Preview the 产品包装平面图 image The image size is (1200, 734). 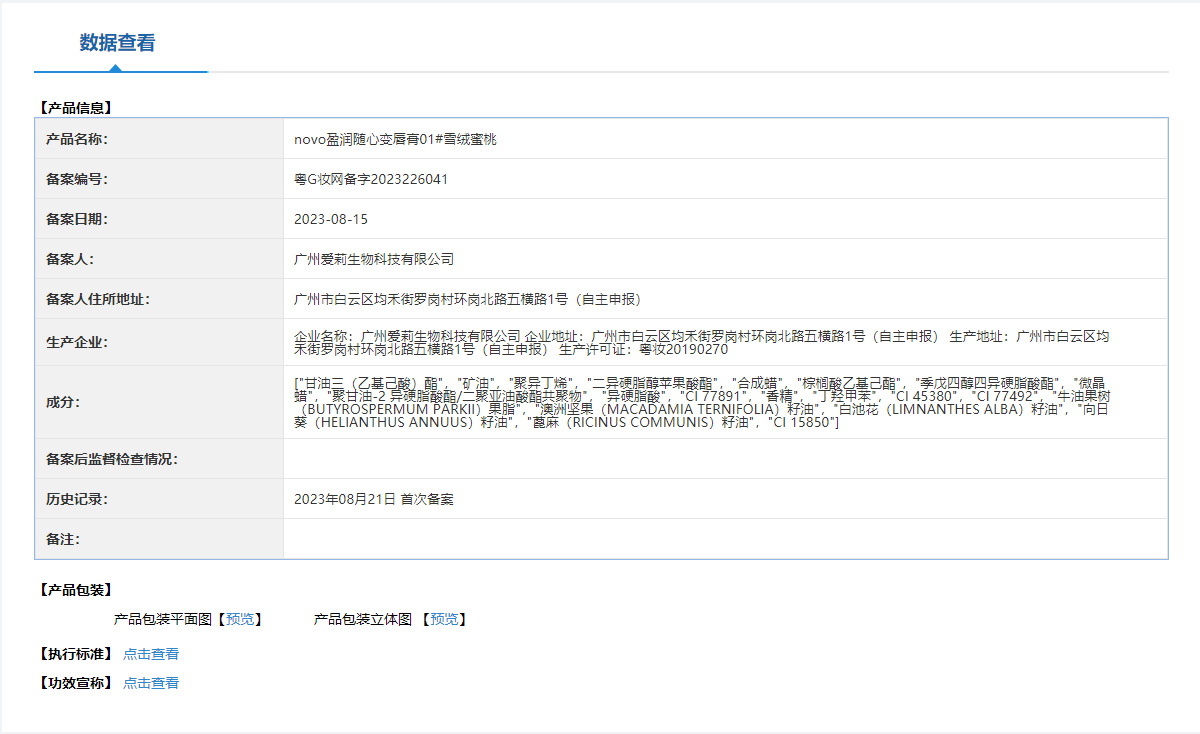point(241,620)
